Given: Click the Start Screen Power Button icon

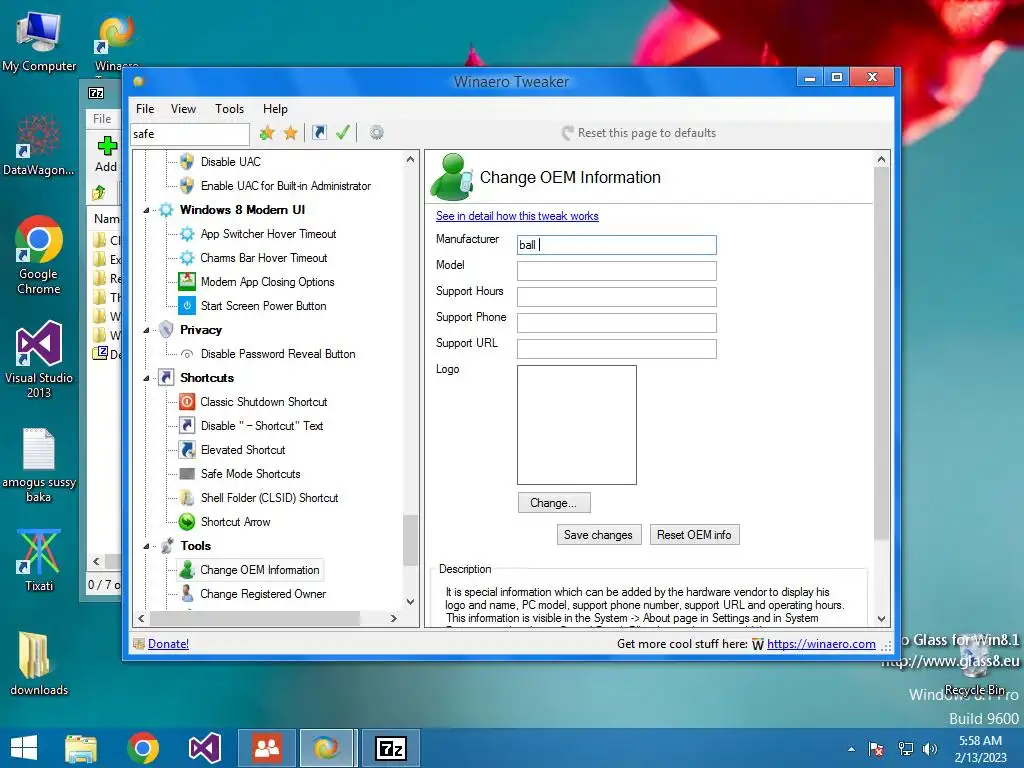Looking at the screenshot, I should click(x=187, y=306).
